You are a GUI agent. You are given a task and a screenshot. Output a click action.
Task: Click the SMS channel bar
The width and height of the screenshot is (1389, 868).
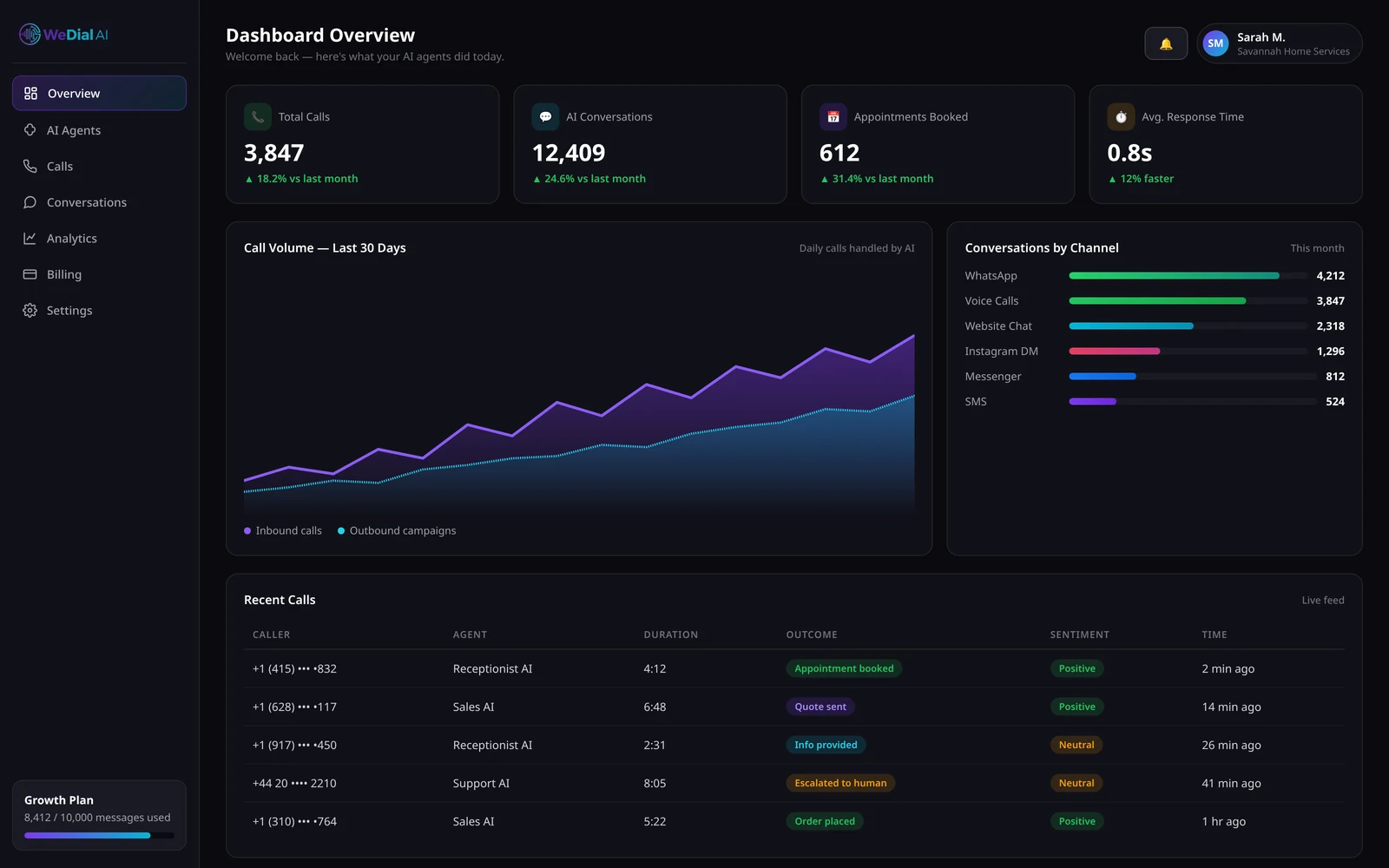click(x=1193, y=401)
